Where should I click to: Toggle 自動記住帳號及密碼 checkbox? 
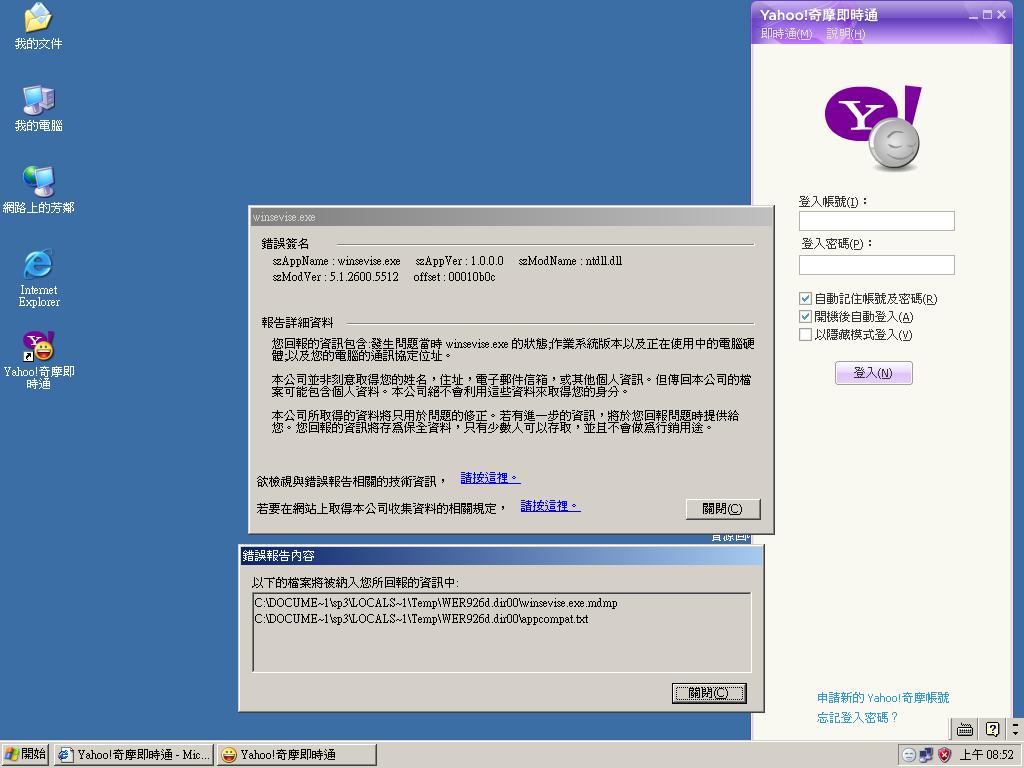(x=806, y=298)
